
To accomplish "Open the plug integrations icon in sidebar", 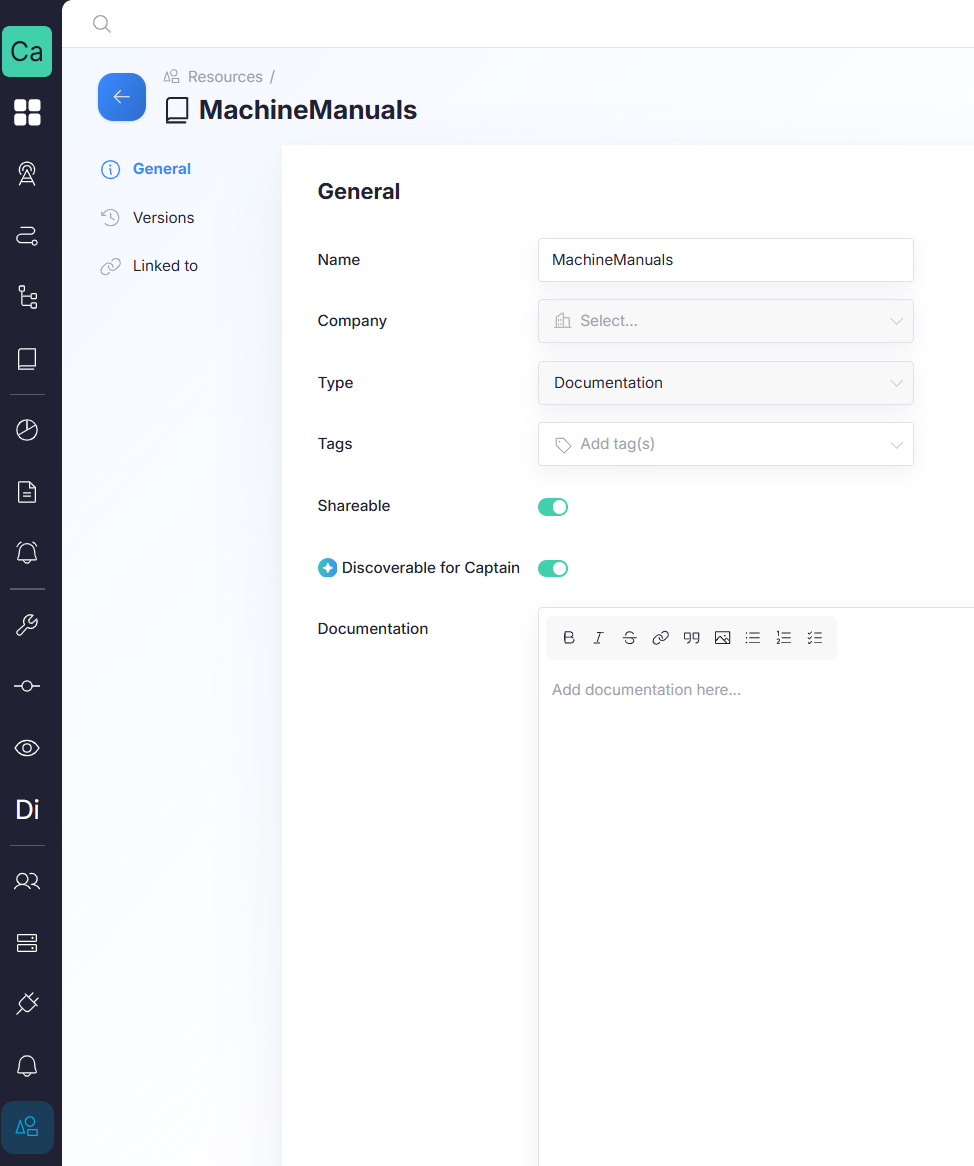I will (27, 1004).
